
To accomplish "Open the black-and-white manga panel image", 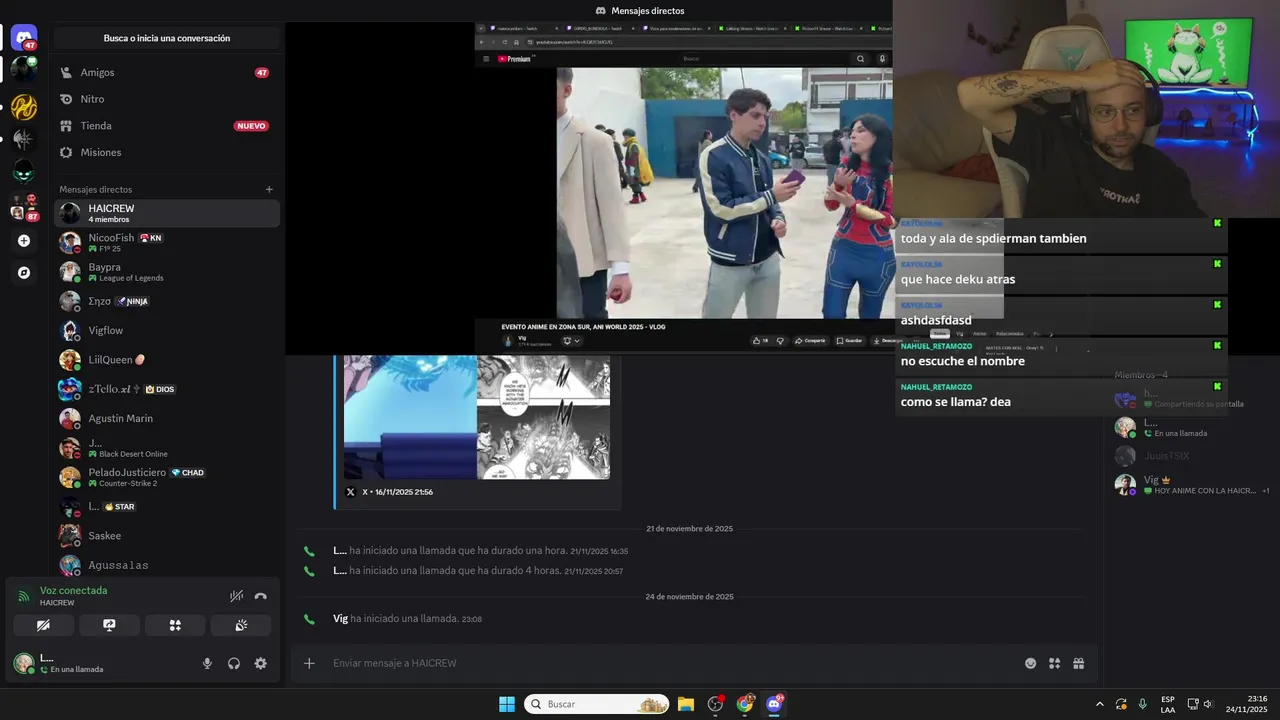I will tap(544, 417).
